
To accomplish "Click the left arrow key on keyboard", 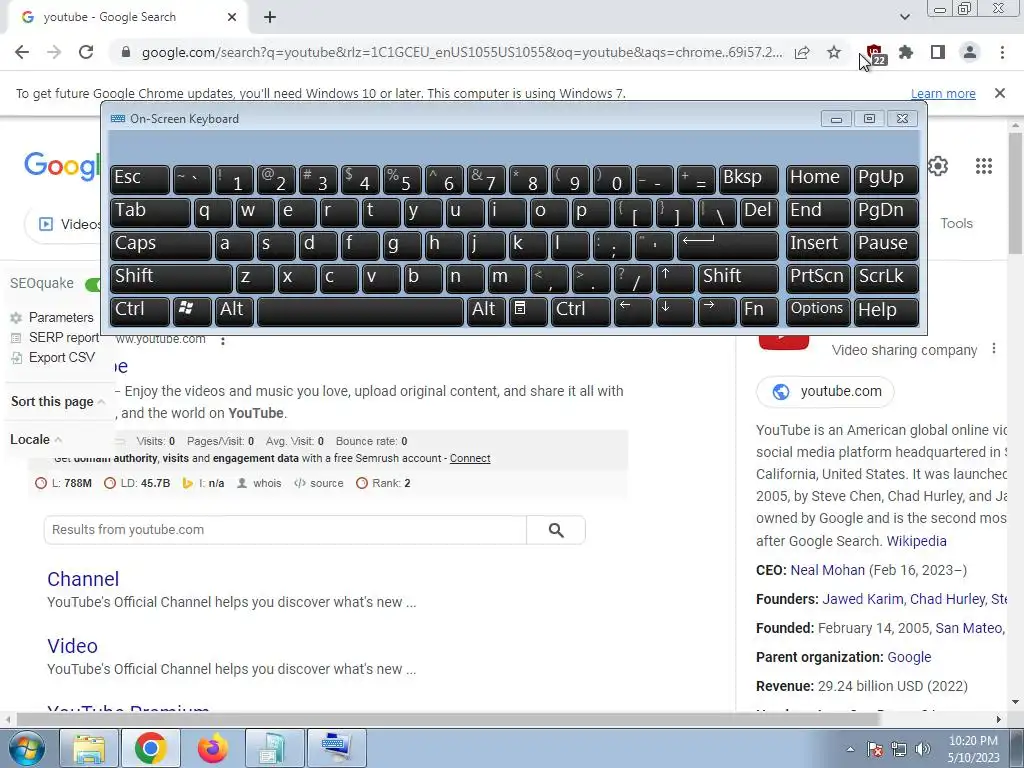I will point(633,311).
